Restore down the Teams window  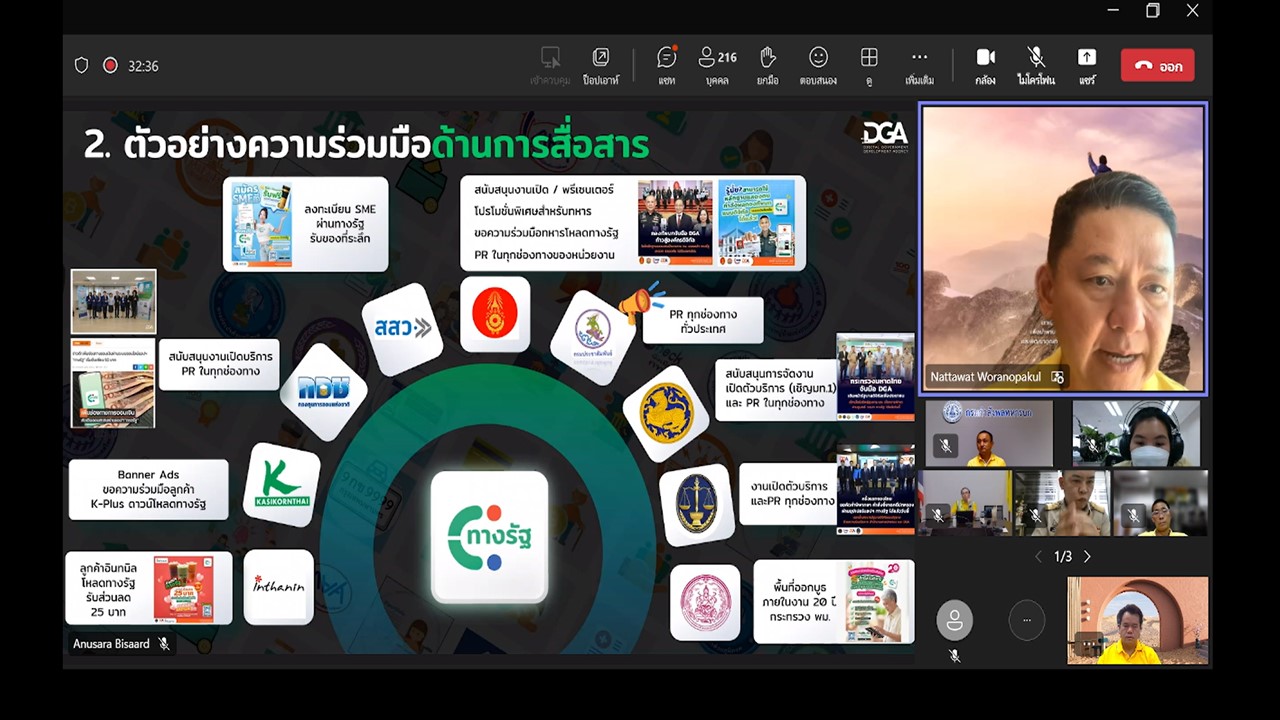click(1153, 11)
